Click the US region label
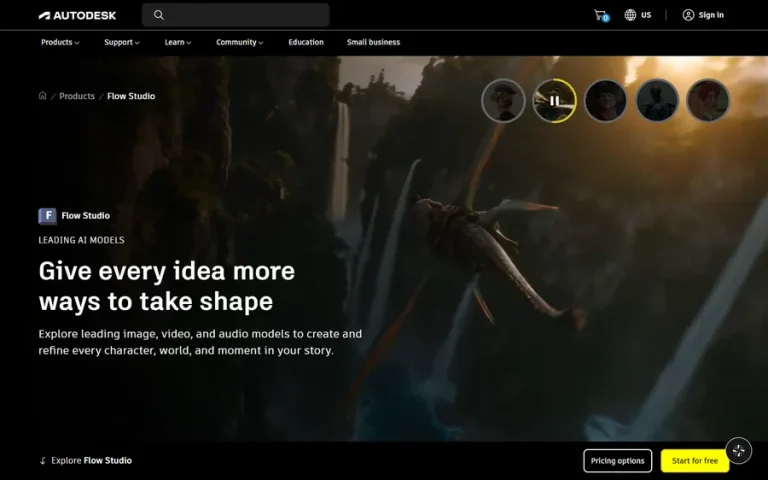Viewport: 768px width, 480px height. (x=646, y=15)
